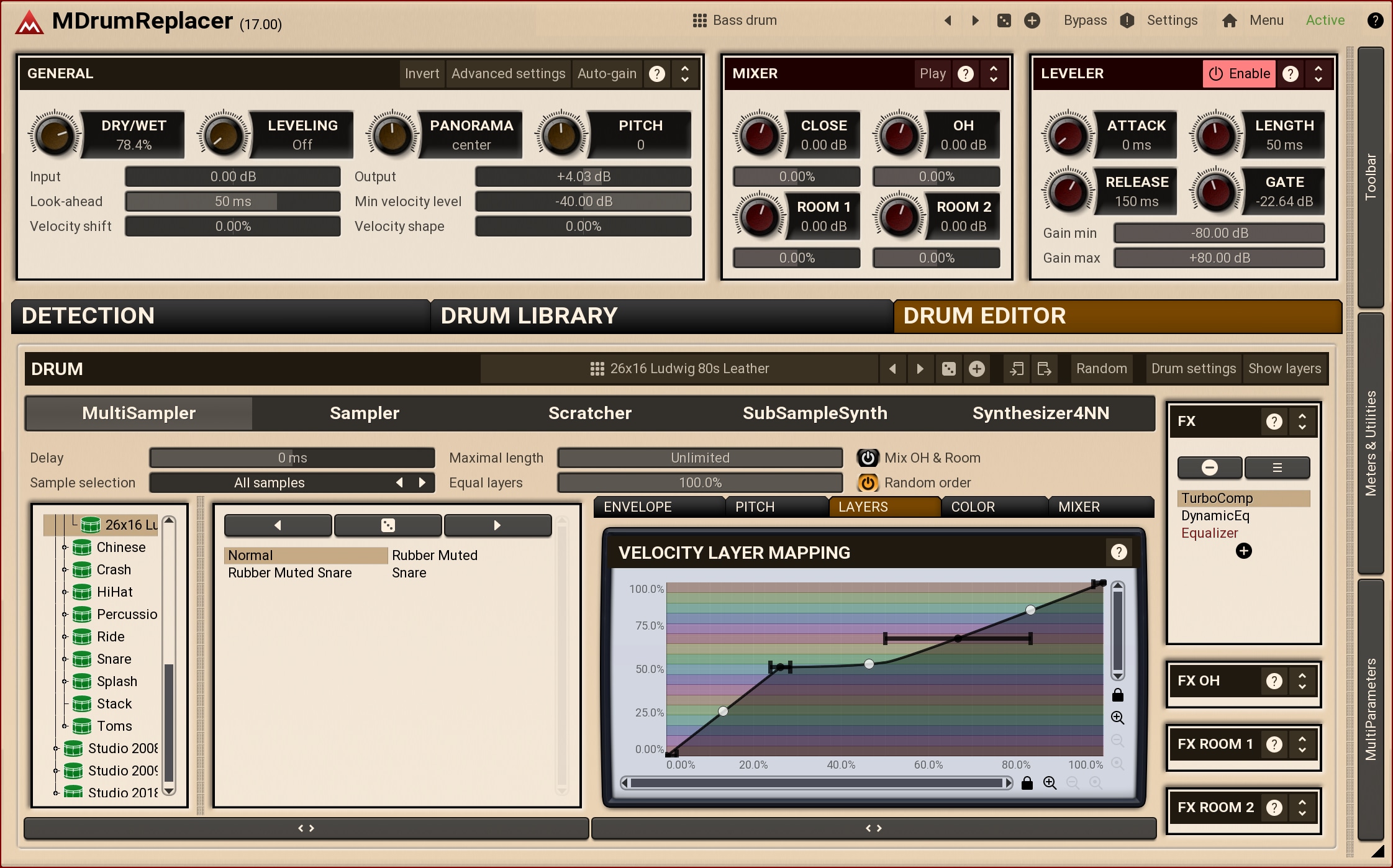Click the randomize dice button above sample list
Viewport: 1393px width, 868px height.
(x=388, y=525)
